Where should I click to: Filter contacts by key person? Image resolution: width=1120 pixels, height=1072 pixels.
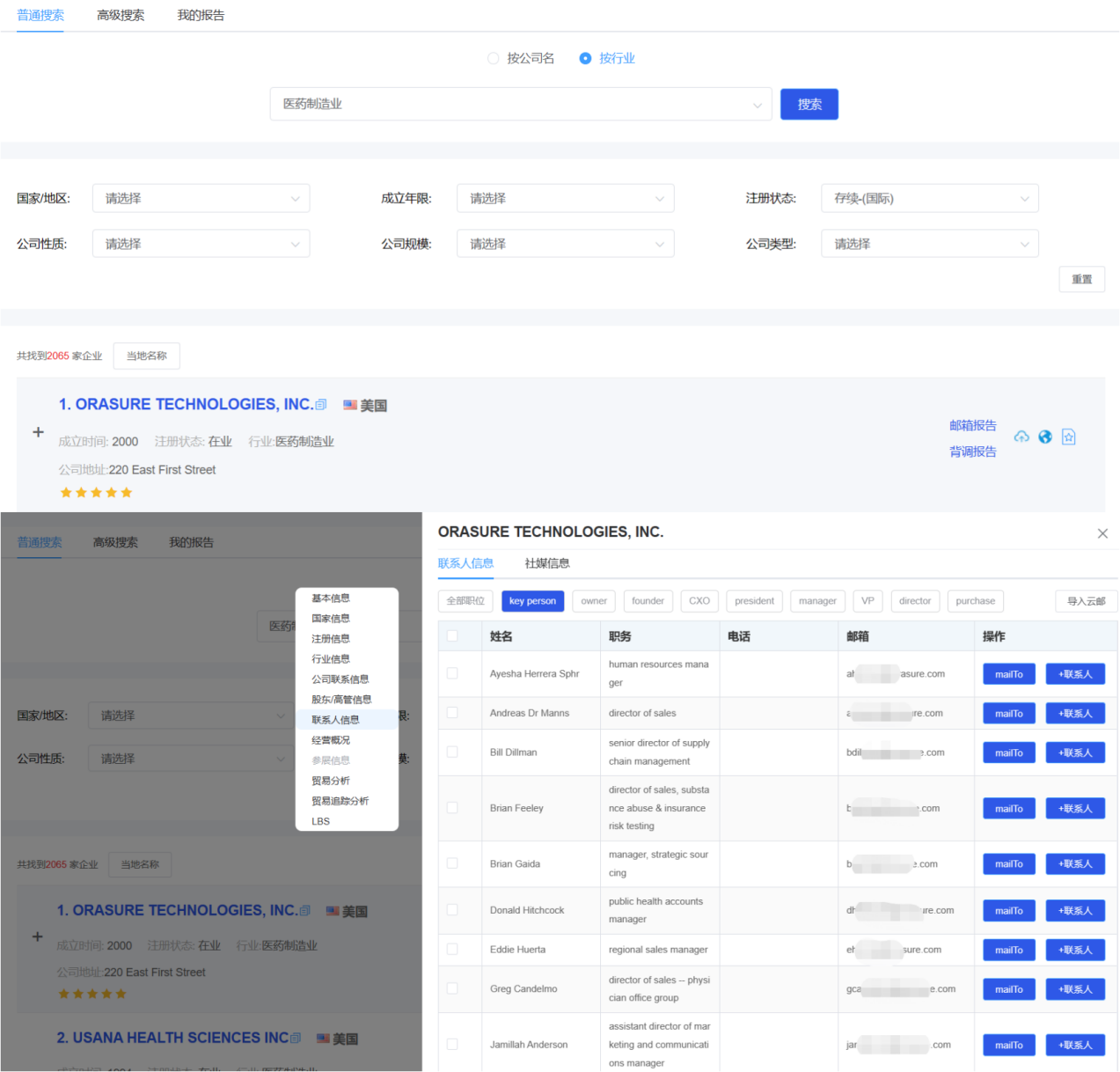(x=532, y=601)
